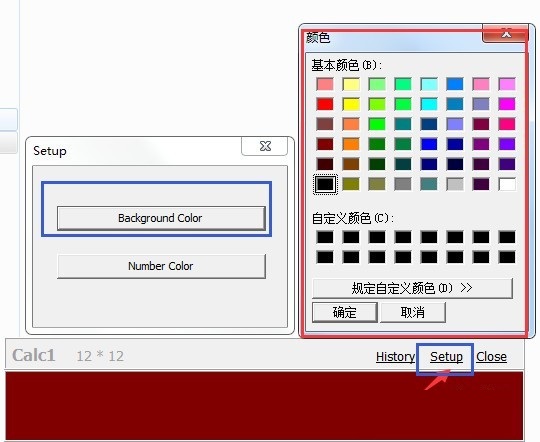Screen dimensions: 540x442
Task: Pick the pure red swatch
Action: pos(325,104)
